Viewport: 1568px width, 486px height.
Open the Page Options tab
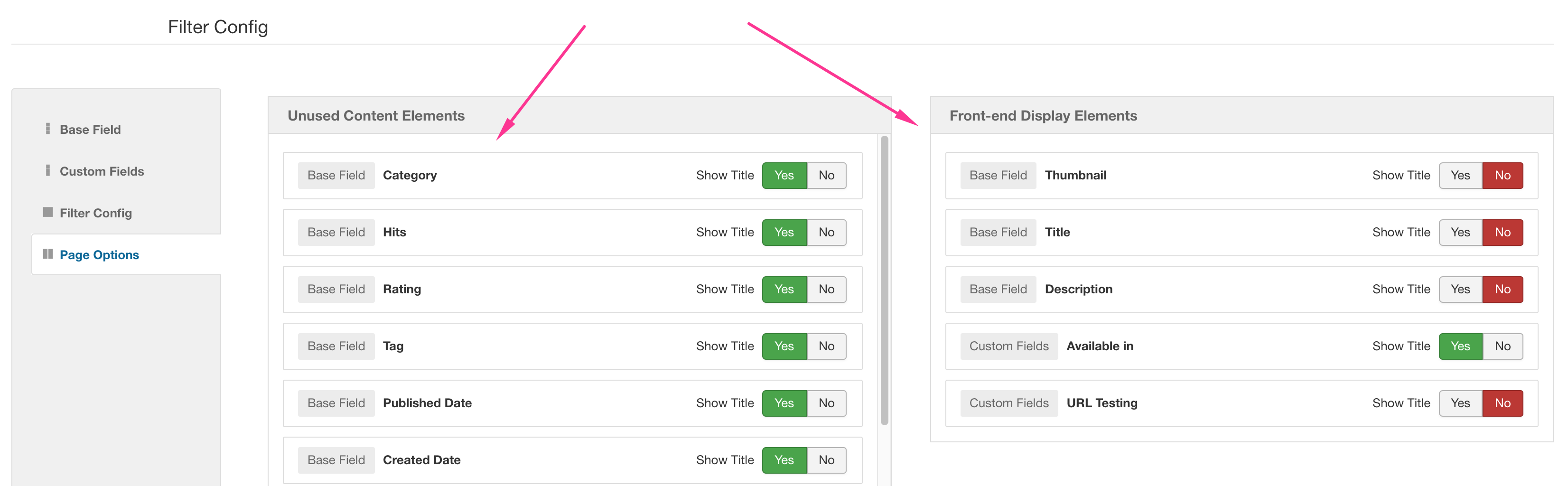pos(99,254)
